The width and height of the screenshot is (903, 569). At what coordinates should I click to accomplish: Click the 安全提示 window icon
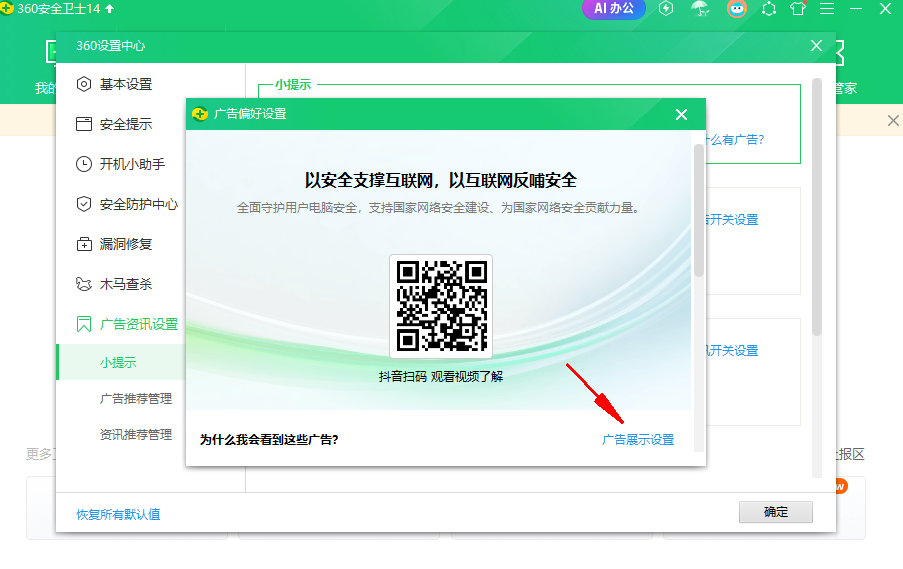pos(84,124)
